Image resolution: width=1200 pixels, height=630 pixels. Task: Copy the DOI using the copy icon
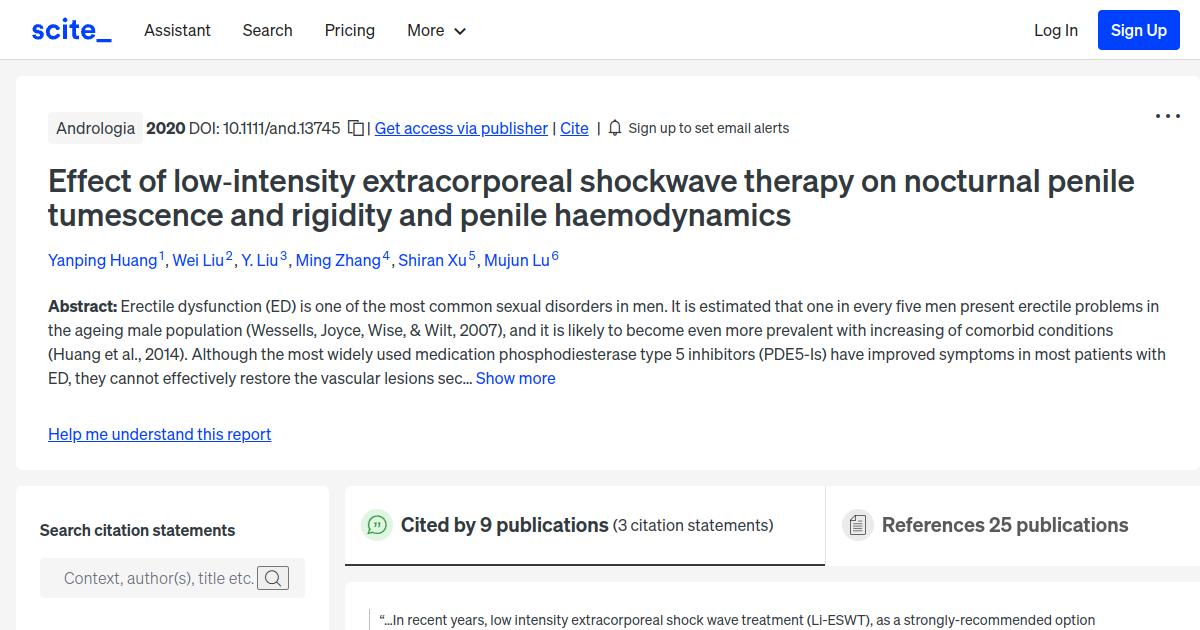point(356,128)
